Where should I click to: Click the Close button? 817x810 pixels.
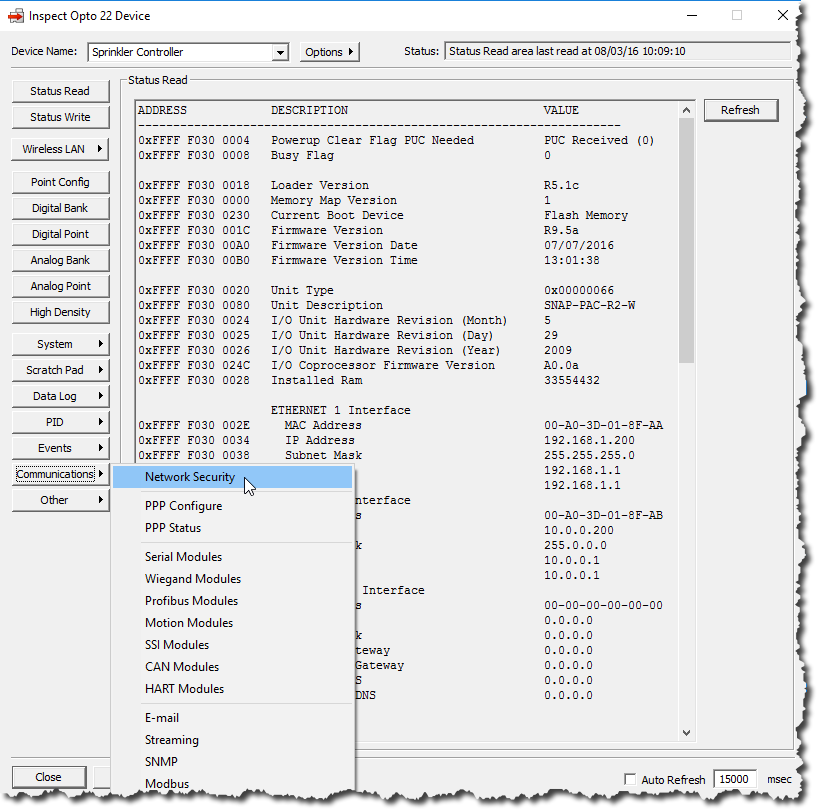point(48,777)
